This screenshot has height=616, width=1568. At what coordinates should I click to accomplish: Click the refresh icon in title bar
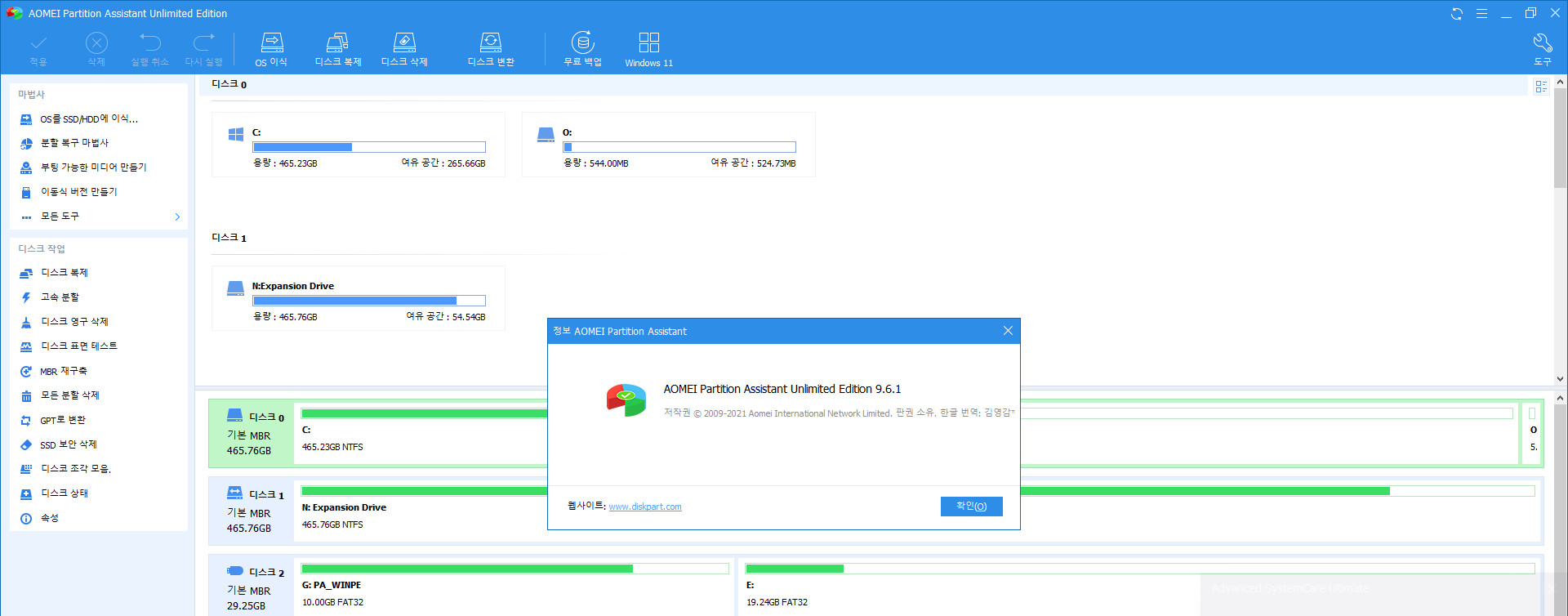click(x=1456, y=13)
